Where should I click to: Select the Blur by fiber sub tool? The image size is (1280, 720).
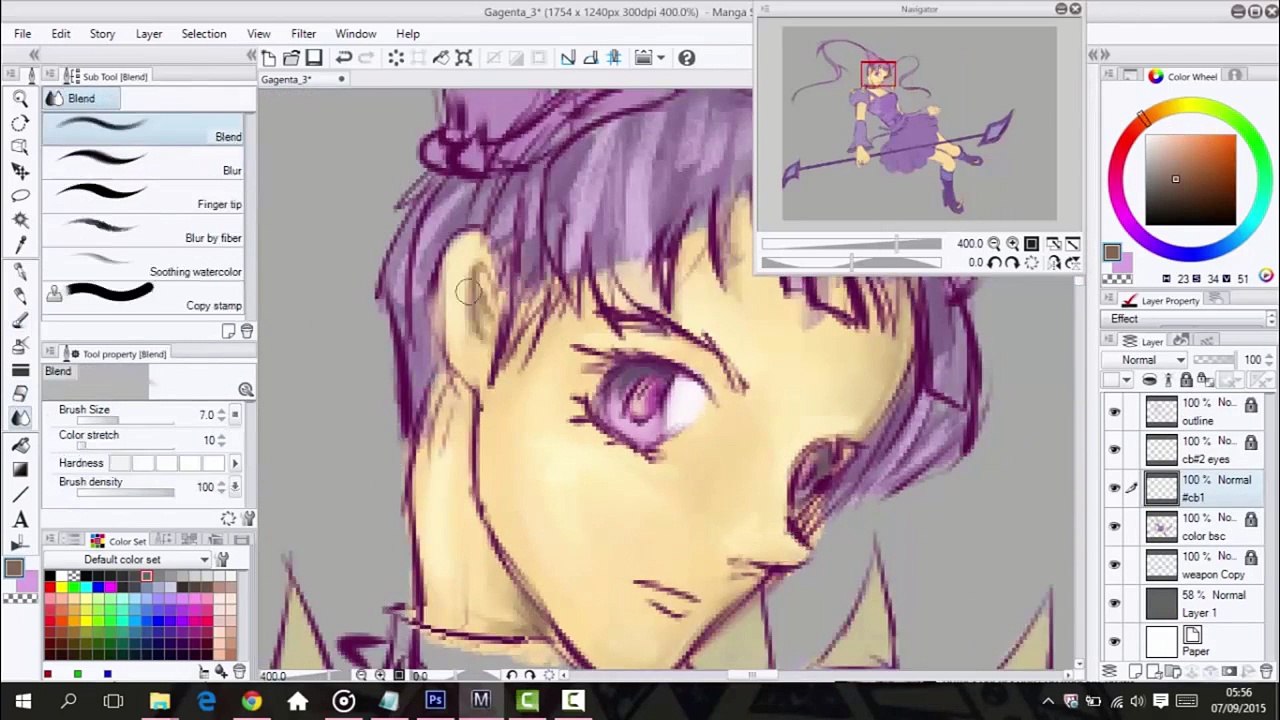(144, 232)
